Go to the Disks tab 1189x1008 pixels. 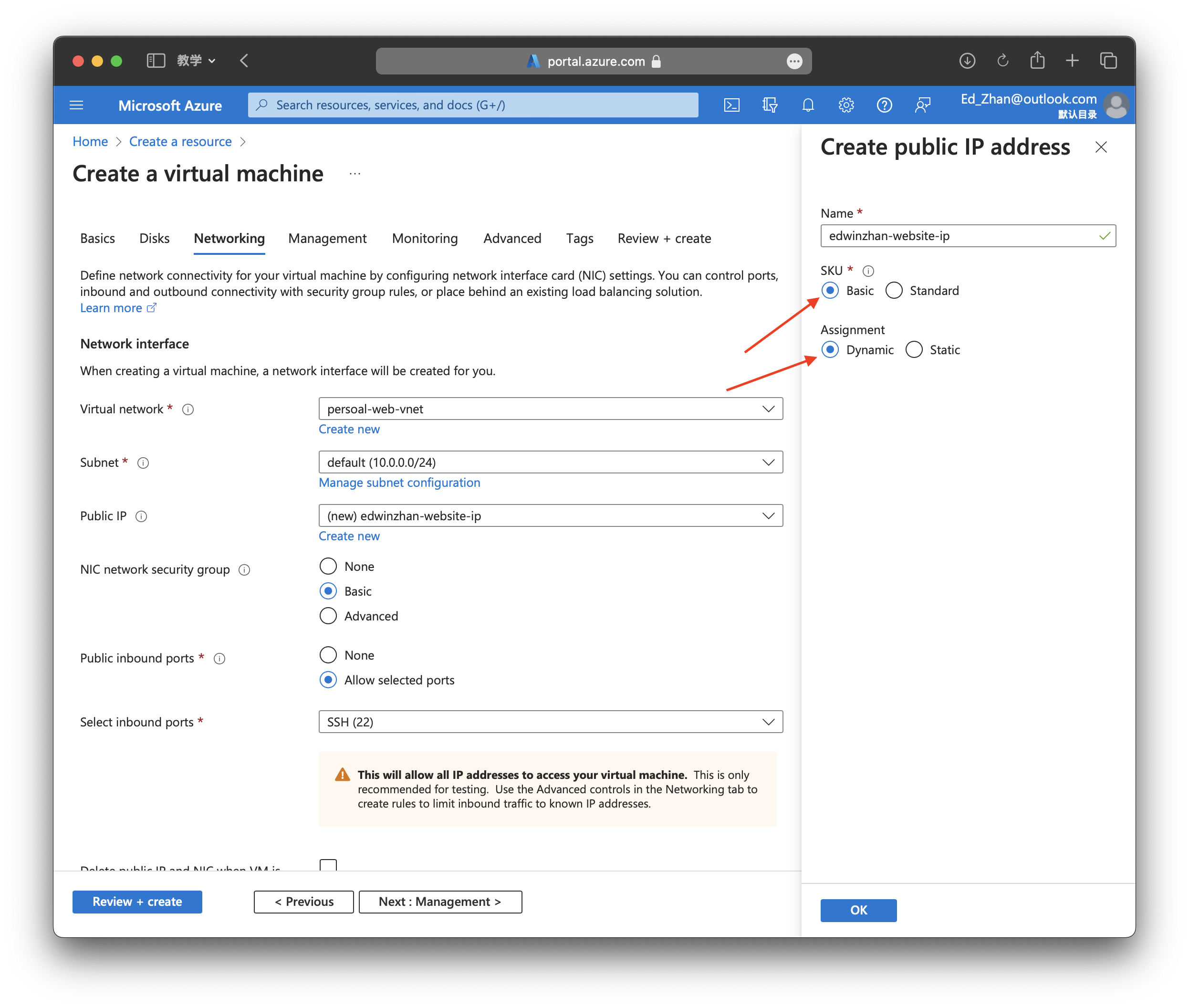point(154,238)
